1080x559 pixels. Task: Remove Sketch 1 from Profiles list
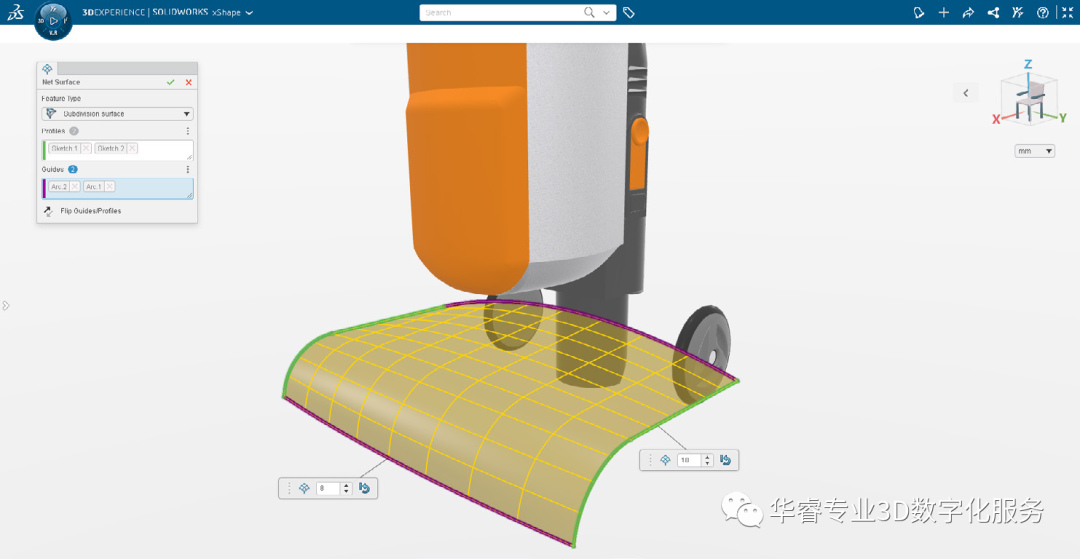86,148
